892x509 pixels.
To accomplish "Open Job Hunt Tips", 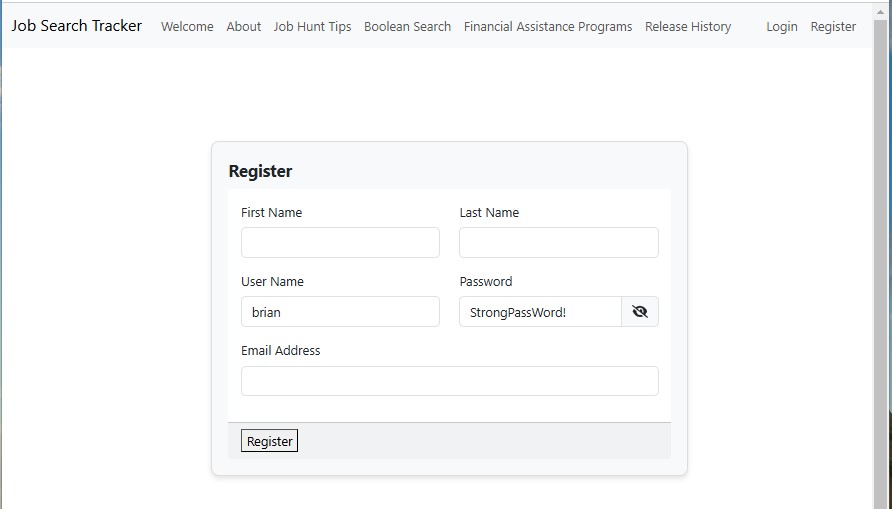I will point(312,27).
